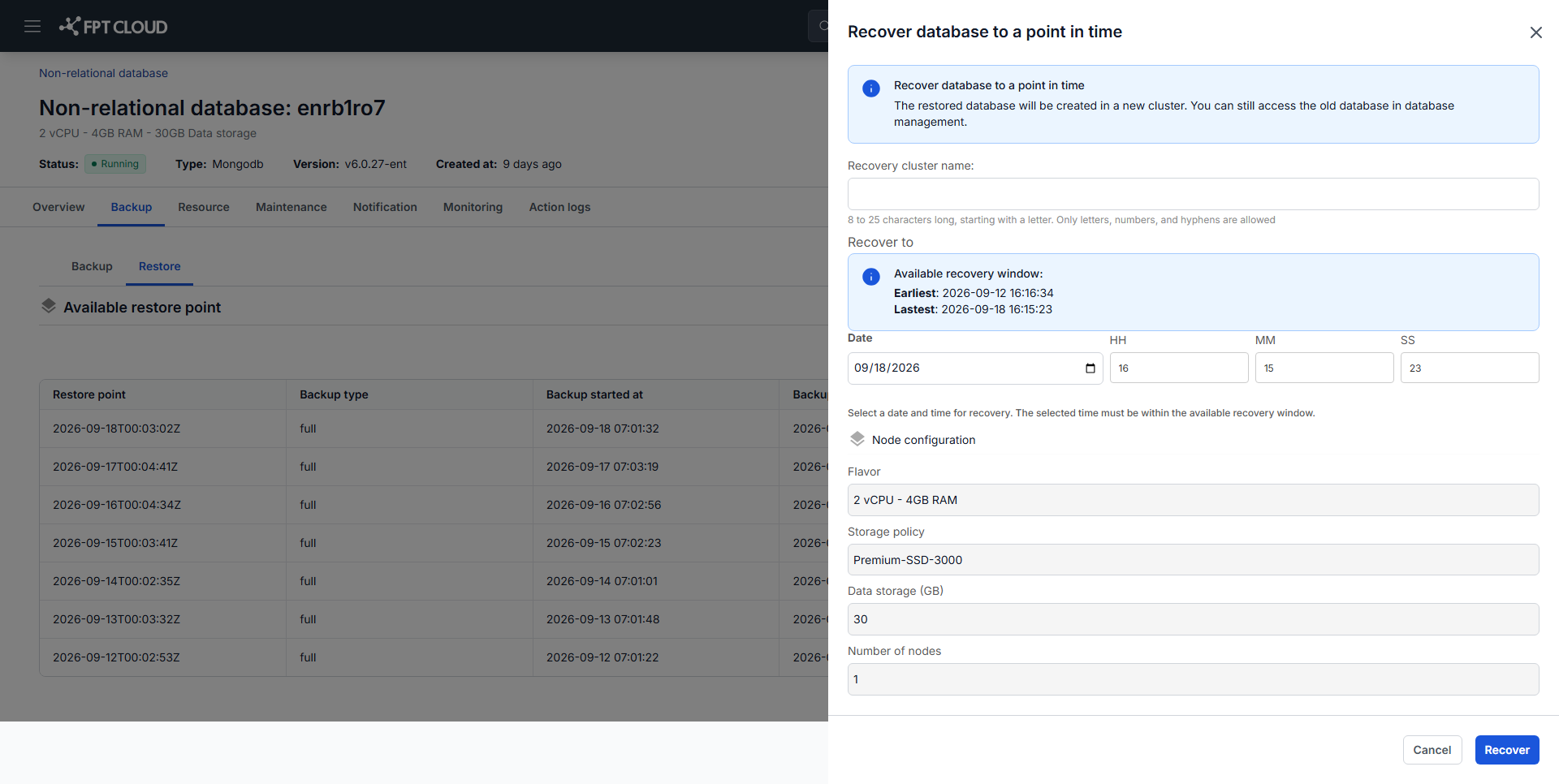Click restore point 2026-09-14T00:02:35Z
Image resolution: width=1559 pixels, height=784 pixels.
tap(116, 581)
